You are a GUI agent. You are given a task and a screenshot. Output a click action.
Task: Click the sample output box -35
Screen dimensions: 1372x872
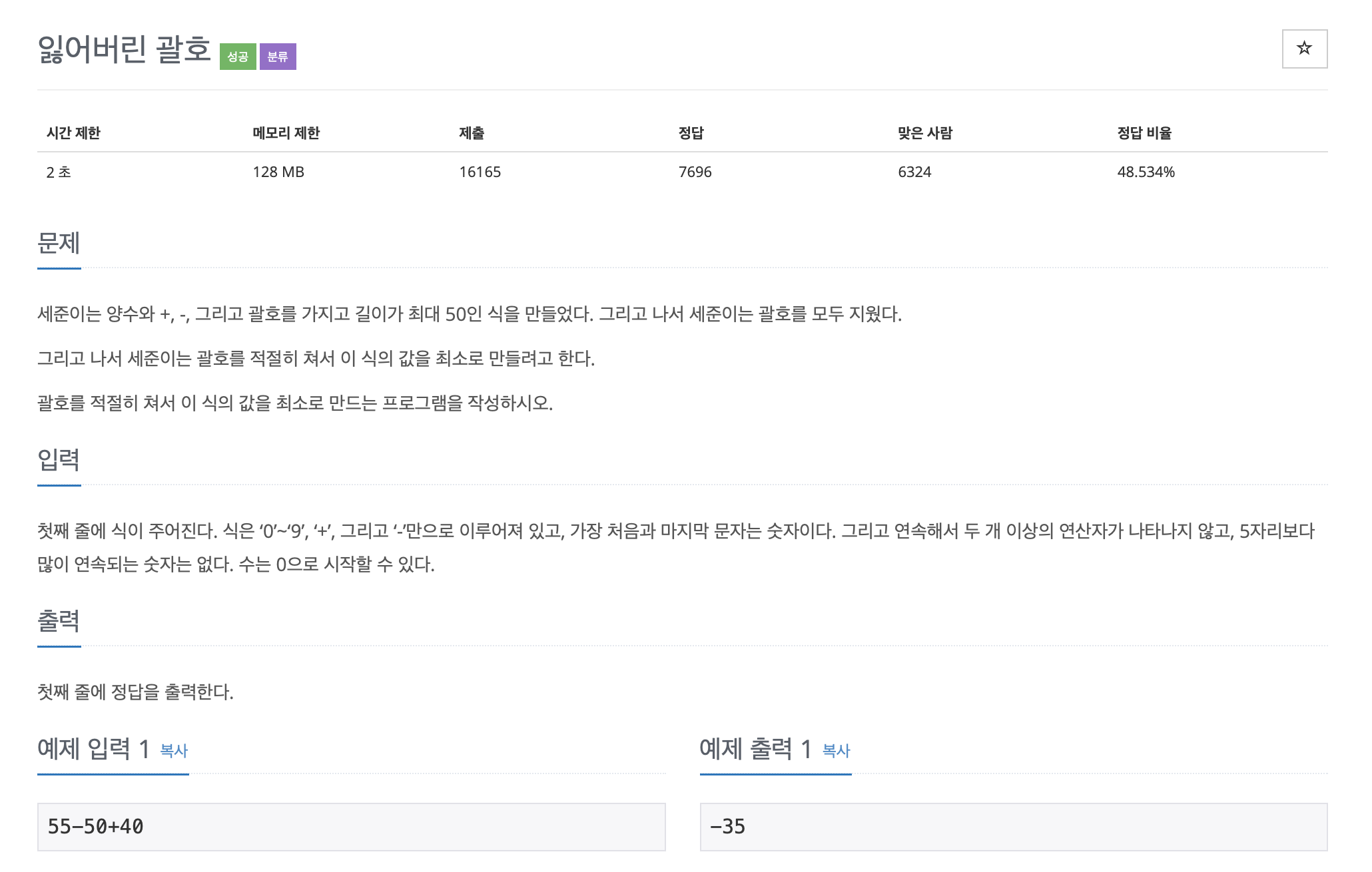coord(1012,826)
